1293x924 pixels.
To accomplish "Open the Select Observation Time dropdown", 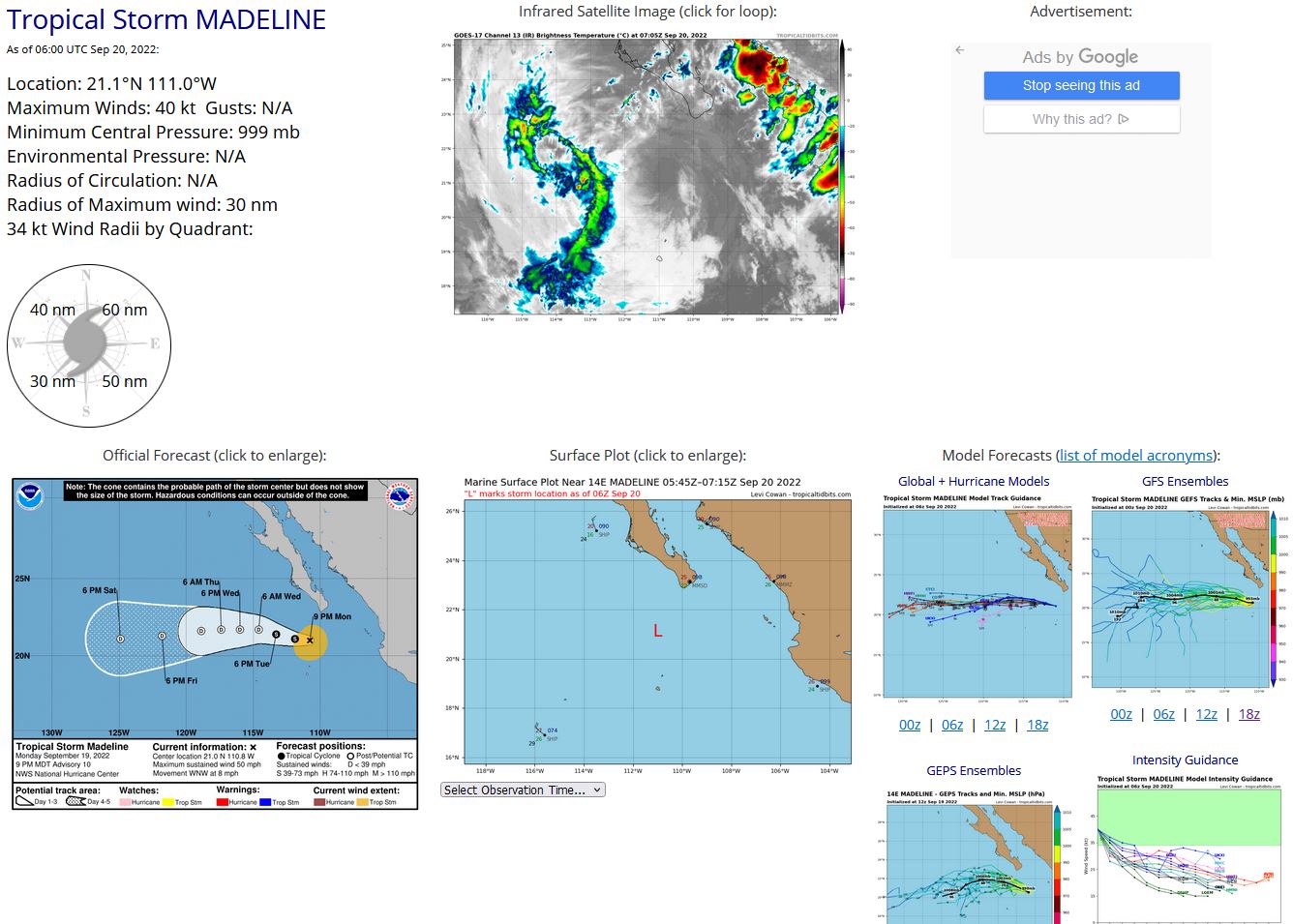I will point(523,790).
